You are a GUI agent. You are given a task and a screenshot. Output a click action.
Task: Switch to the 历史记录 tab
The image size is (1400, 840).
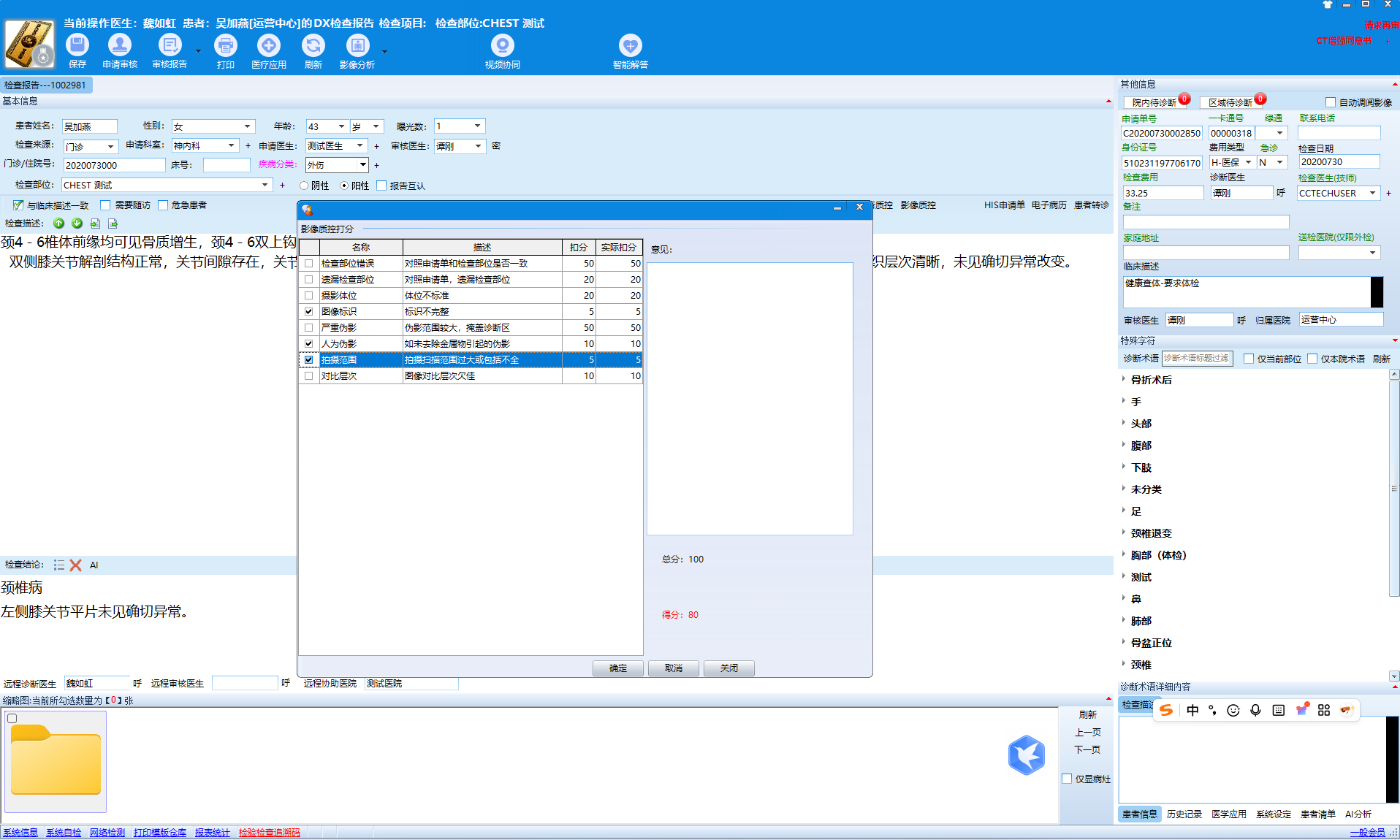point(1184,814)
